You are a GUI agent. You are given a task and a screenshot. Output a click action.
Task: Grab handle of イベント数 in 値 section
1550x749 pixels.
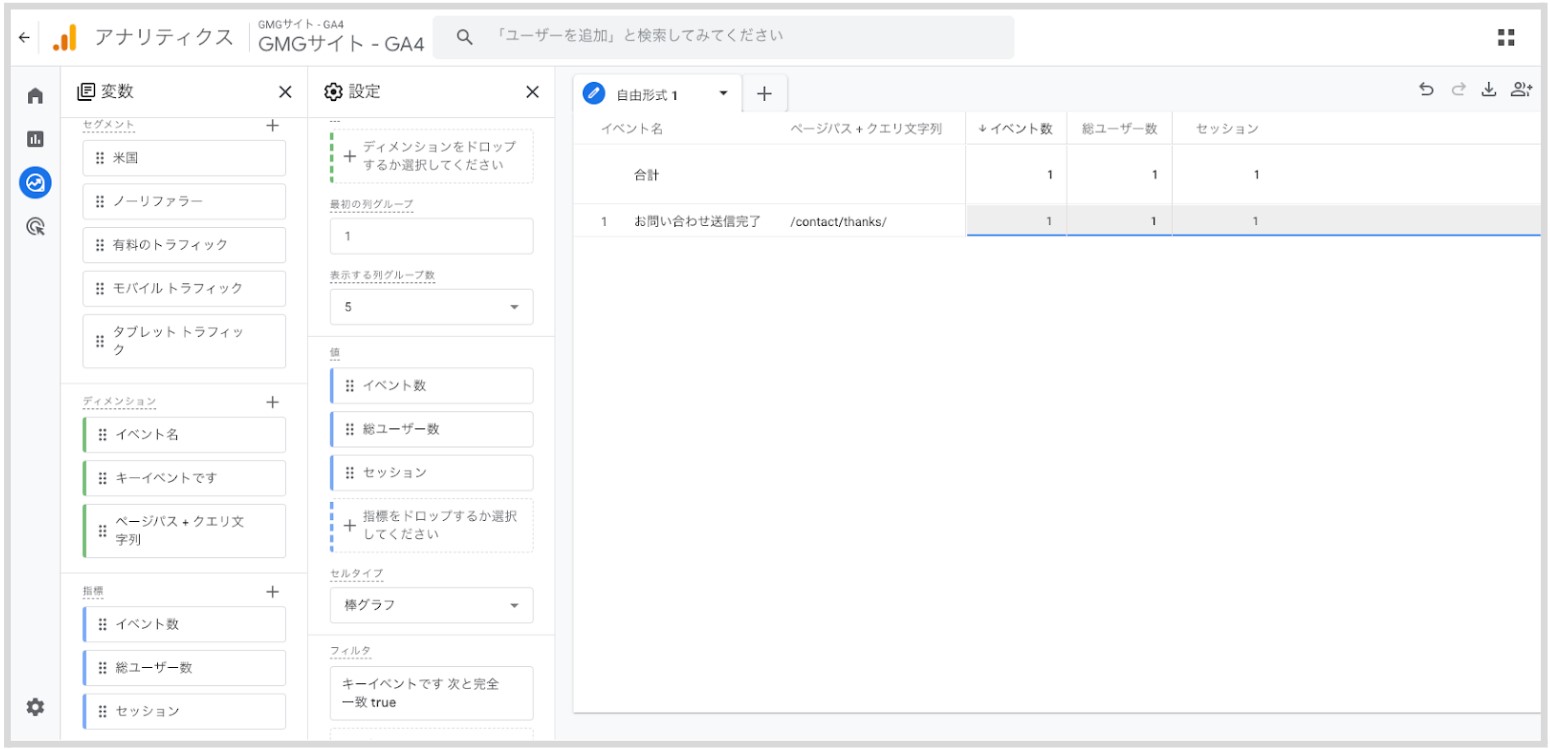[349, 386]
